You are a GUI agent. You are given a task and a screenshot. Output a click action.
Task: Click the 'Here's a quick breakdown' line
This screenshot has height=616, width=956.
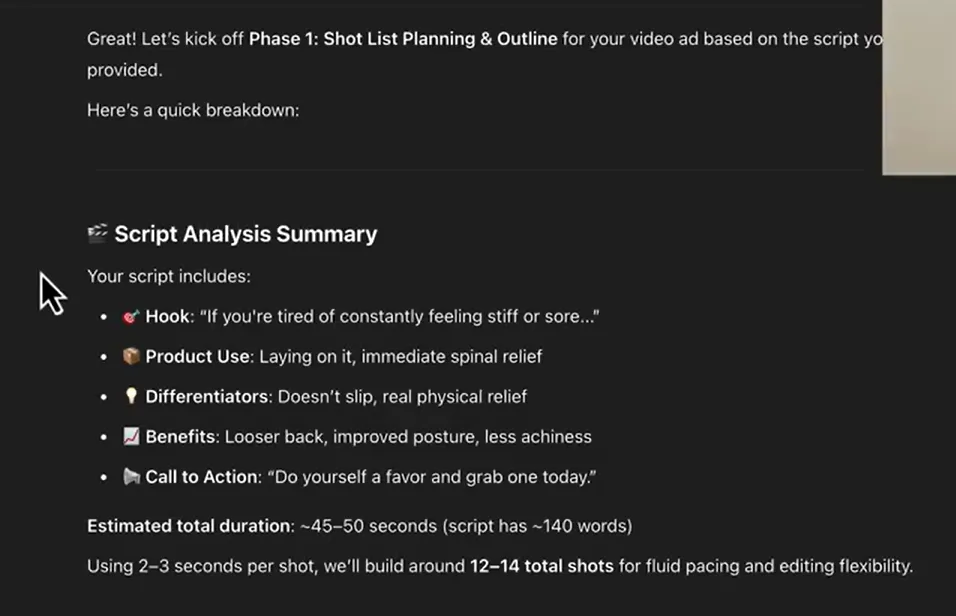pyautogui.click(x=193, y=110)
